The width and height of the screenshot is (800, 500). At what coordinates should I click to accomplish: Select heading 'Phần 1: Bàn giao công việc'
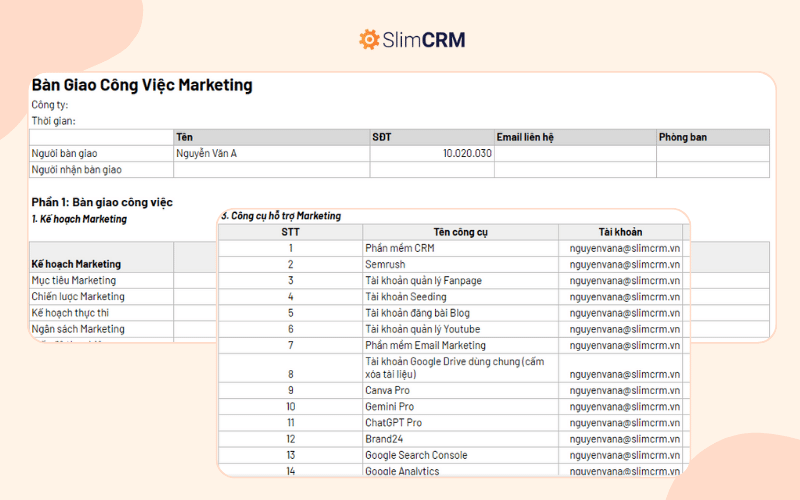coord(102,202)
